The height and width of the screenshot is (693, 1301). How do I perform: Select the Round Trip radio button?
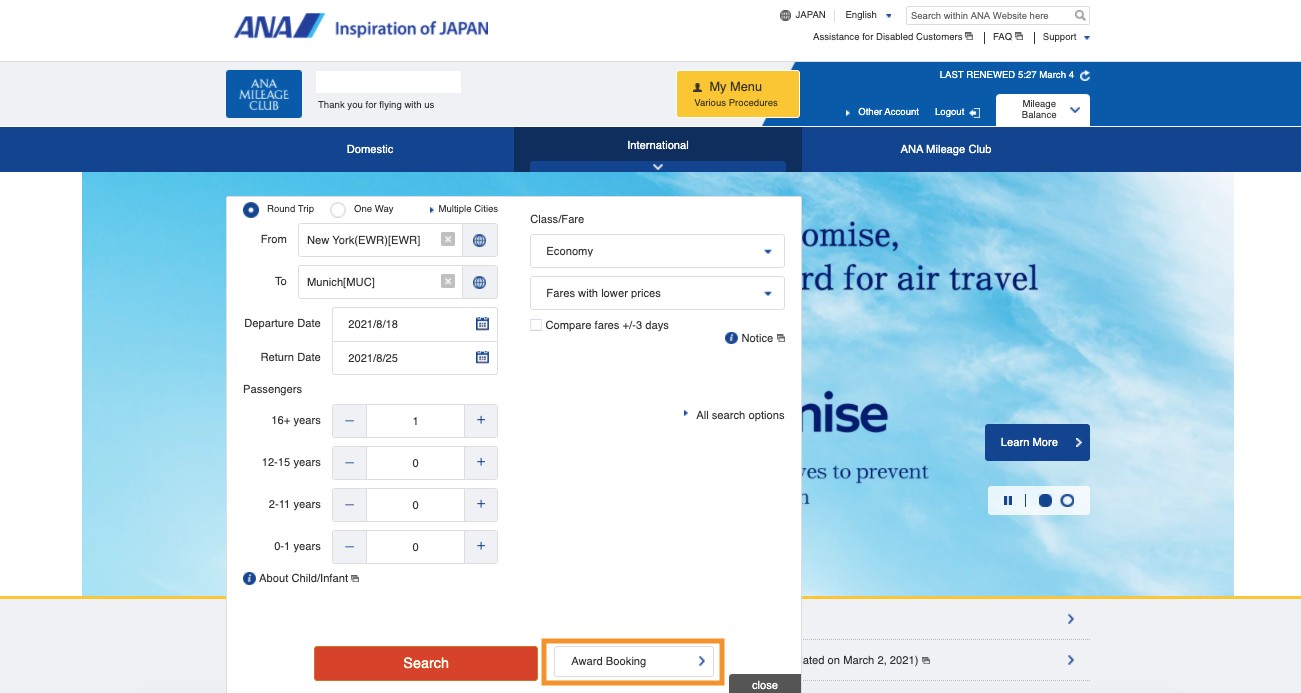[250, 209]
